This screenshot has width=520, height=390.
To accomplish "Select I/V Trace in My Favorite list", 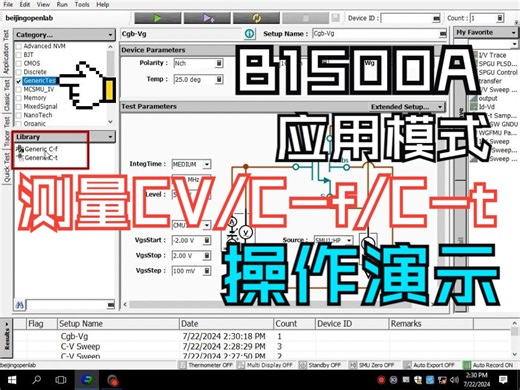I will click(x=492, y=55).
